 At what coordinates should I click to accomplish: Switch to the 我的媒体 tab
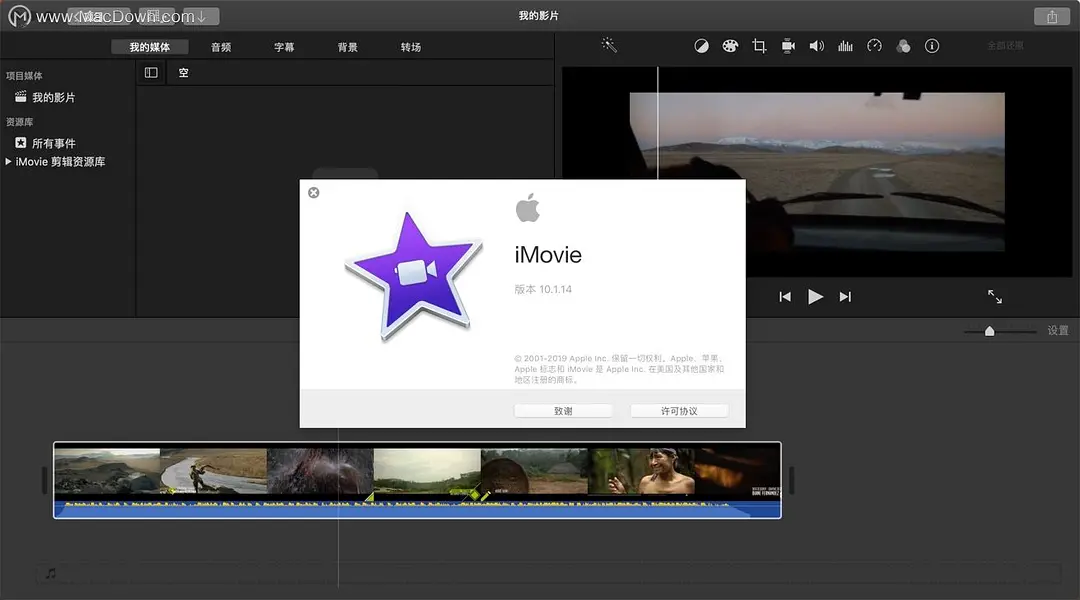tap(149, 47)
